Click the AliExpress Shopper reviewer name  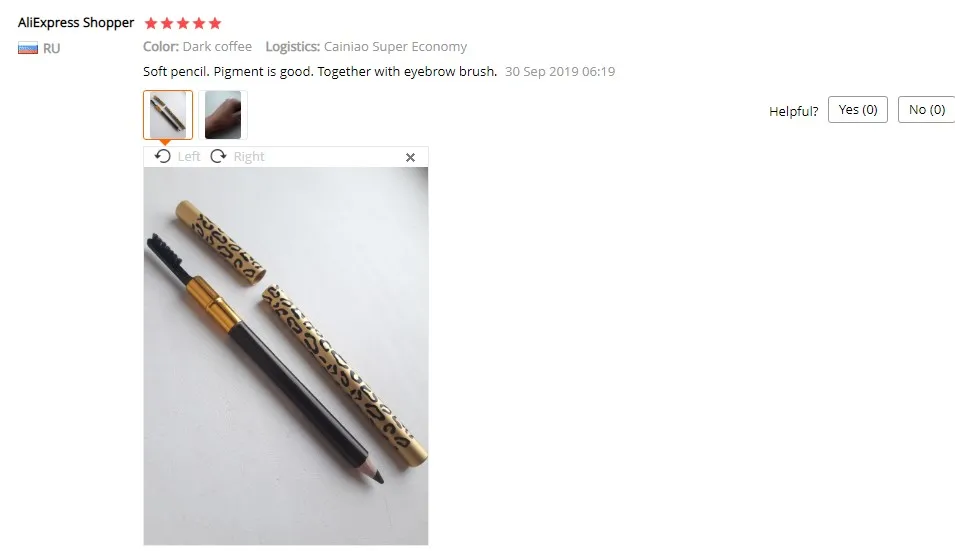tap(76, 23)
